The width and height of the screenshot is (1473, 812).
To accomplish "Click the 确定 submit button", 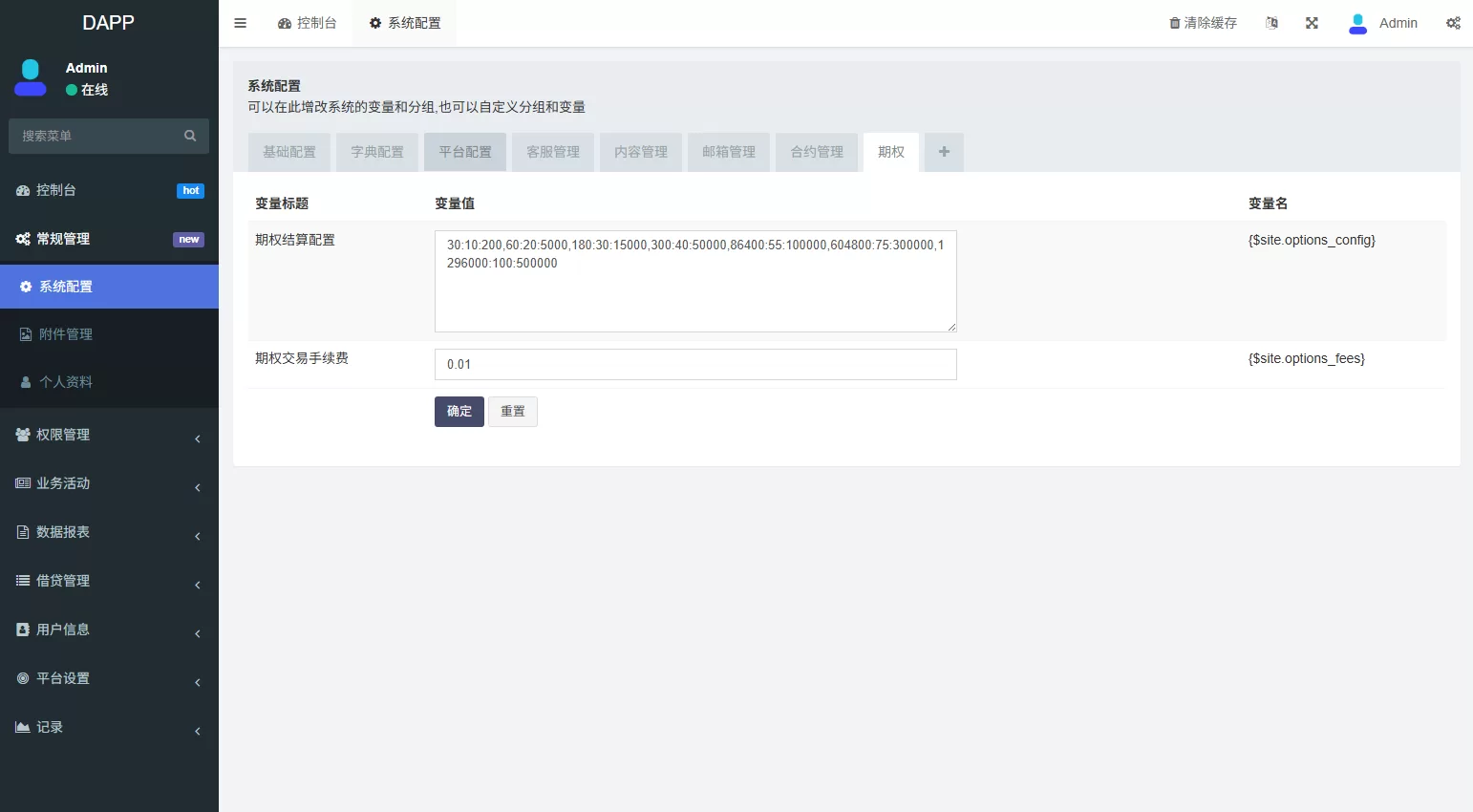I will tap(459, 412).
